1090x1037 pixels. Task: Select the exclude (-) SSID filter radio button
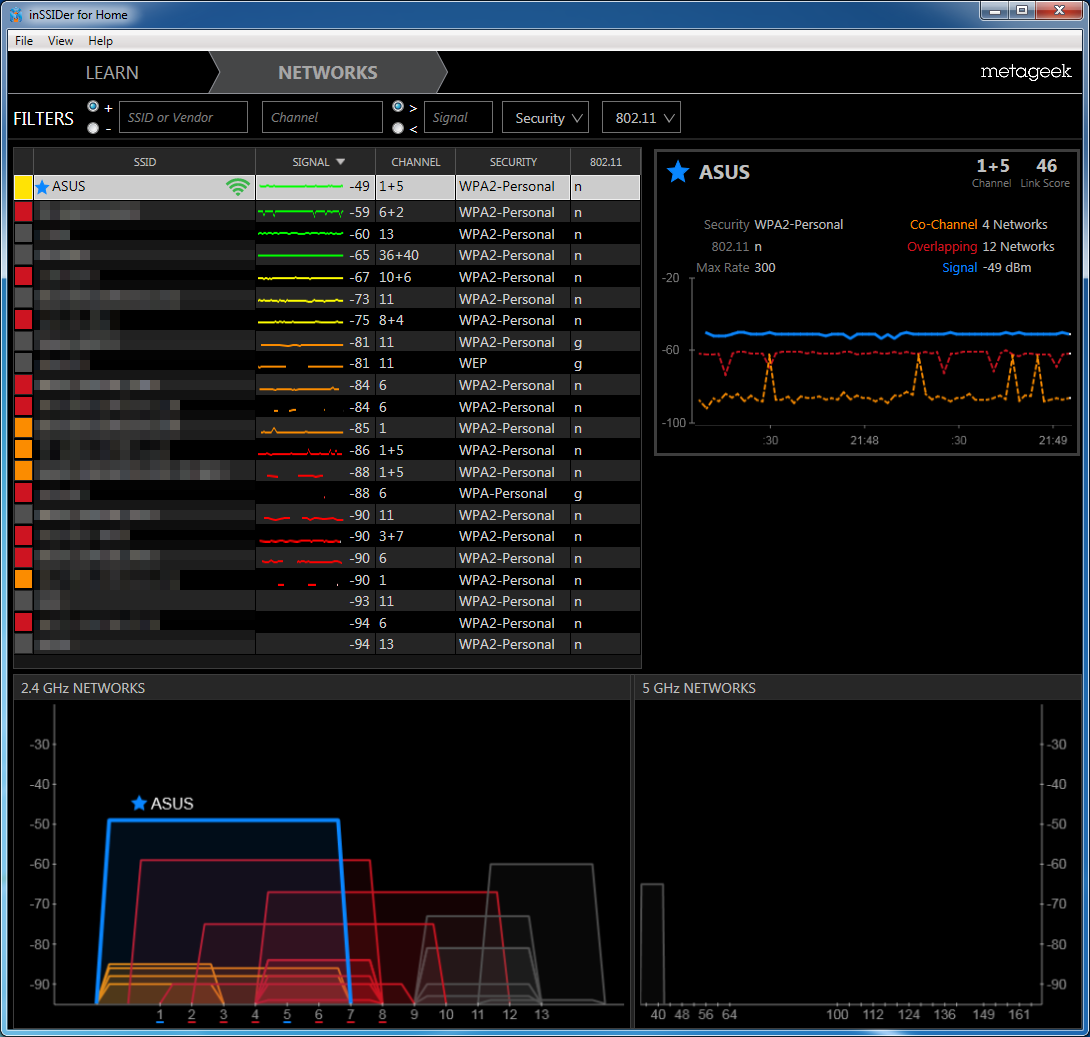coord(93,128)
